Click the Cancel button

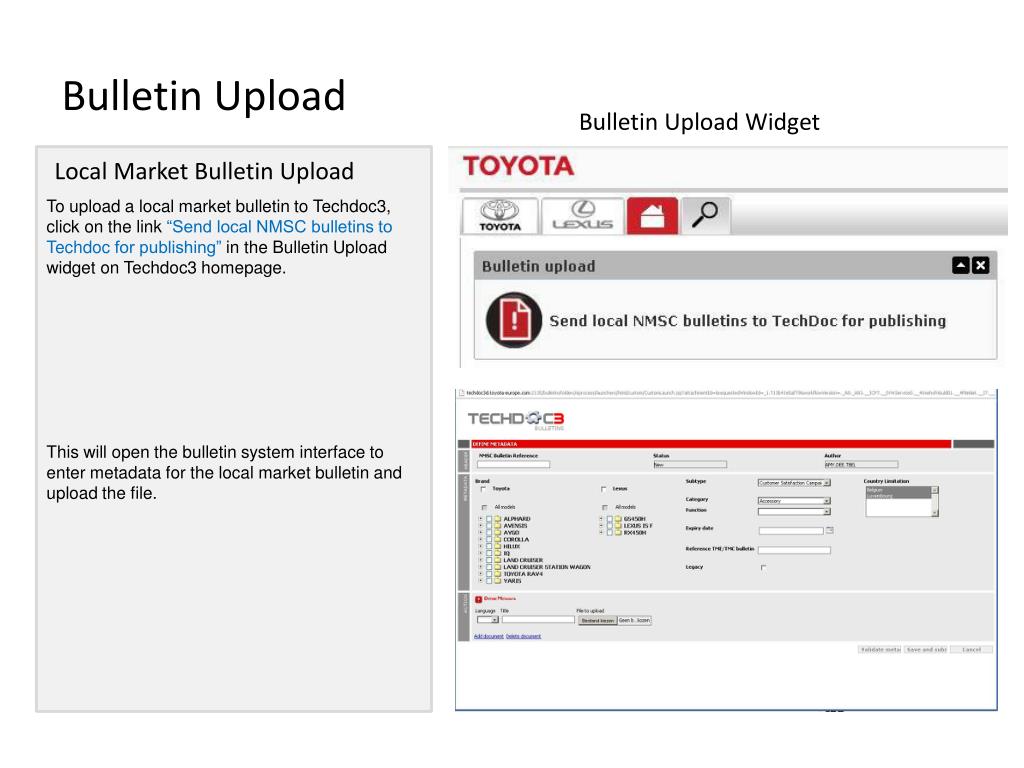pos(971,650)
